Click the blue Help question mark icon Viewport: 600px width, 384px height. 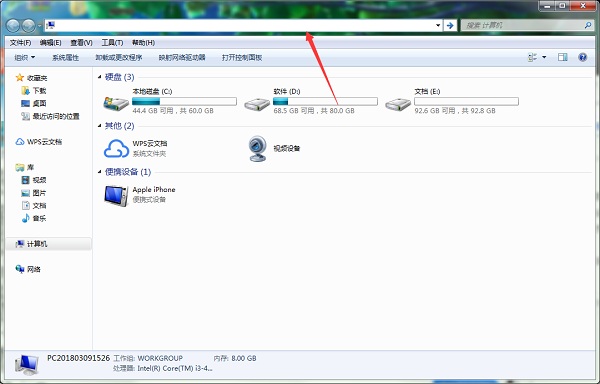582,57
